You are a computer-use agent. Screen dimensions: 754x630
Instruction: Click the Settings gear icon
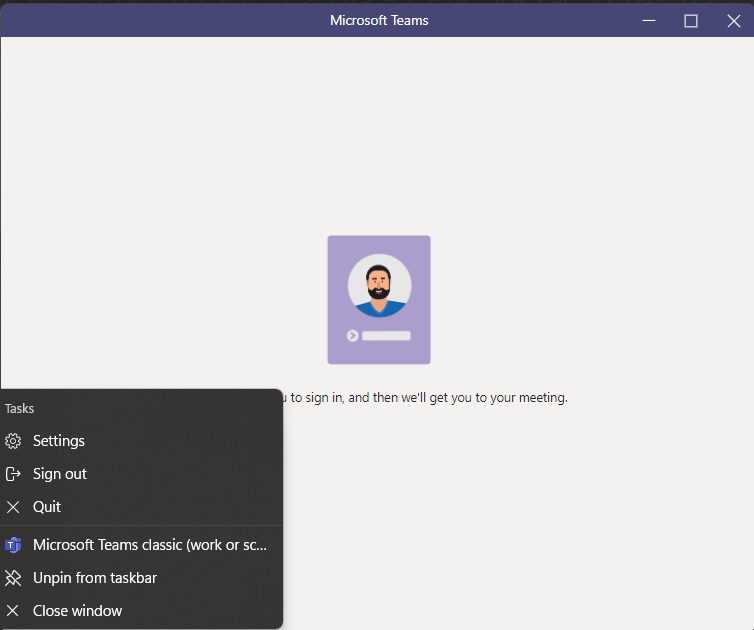pyautogui.click(x=13, y=441)
